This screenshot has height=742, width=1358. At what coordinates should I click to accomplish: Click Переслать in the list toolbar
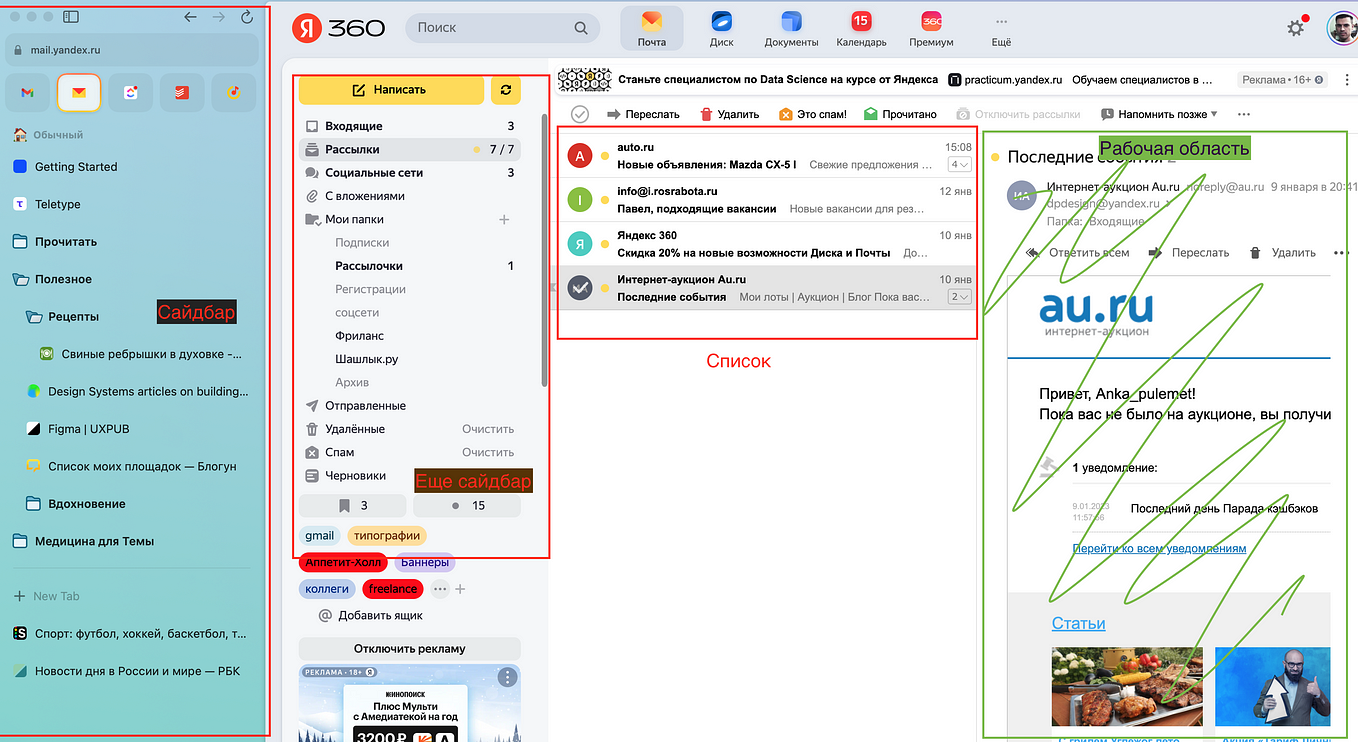point(642,114)
